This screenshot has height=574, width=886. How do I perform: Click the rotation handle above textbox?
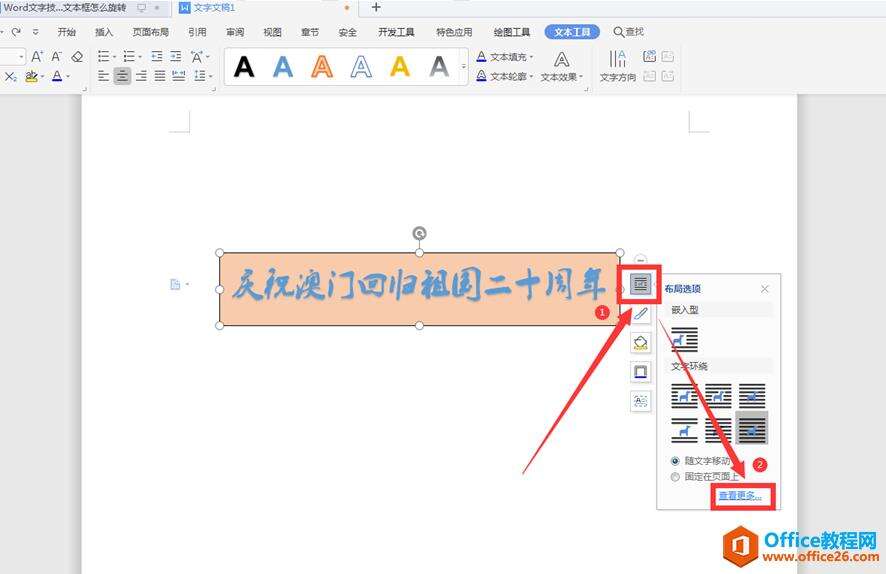[419, 233]
